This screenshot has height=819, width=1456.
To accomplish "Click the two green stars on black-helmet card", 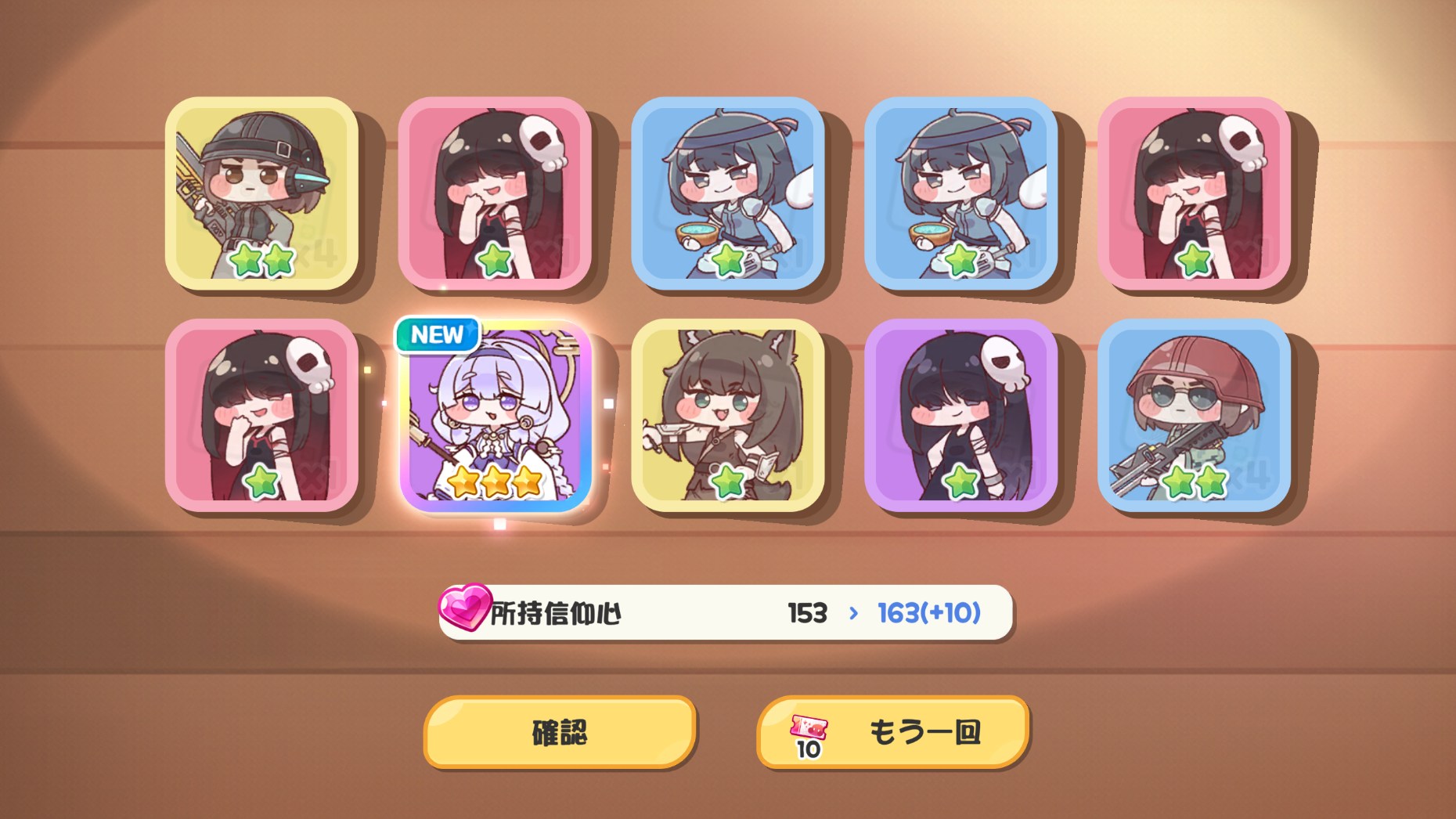I will (x=262, y=260).
